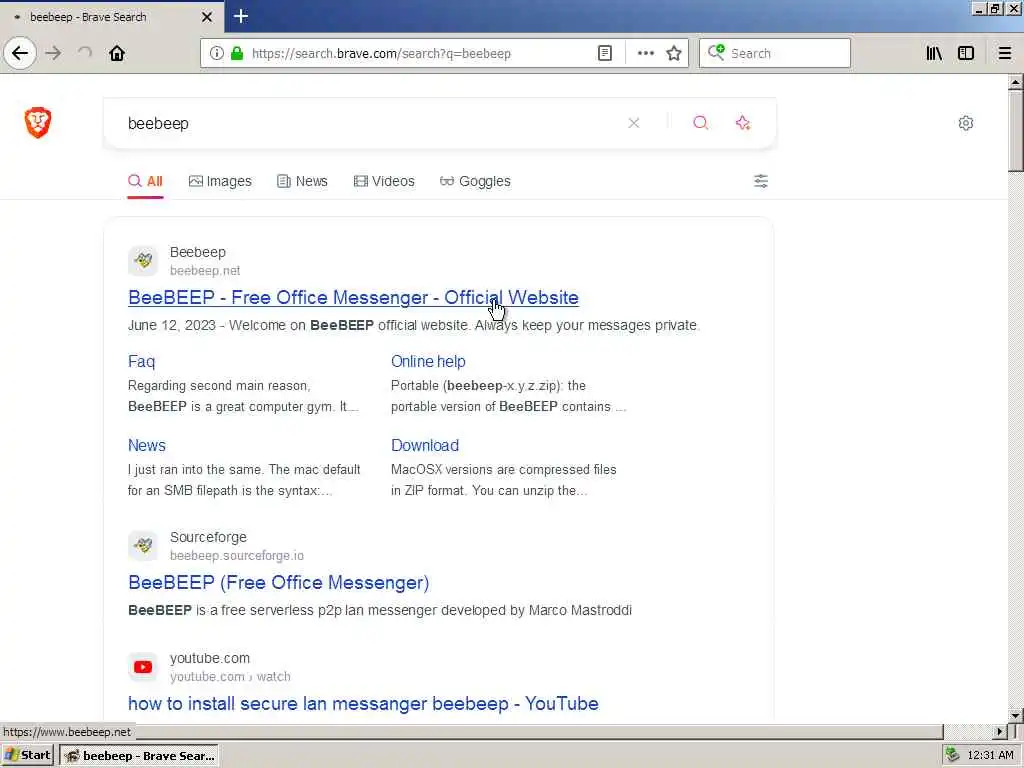Click the Brave lion logo
Image resolution: width=1024 pixels, height=768 pixels.
coord(38,122)
